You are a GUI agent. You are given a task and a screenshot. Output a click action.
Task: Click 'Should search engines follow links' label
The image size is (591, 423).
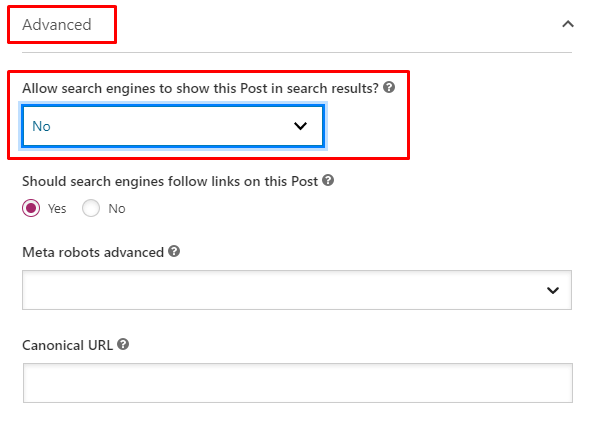170,181
